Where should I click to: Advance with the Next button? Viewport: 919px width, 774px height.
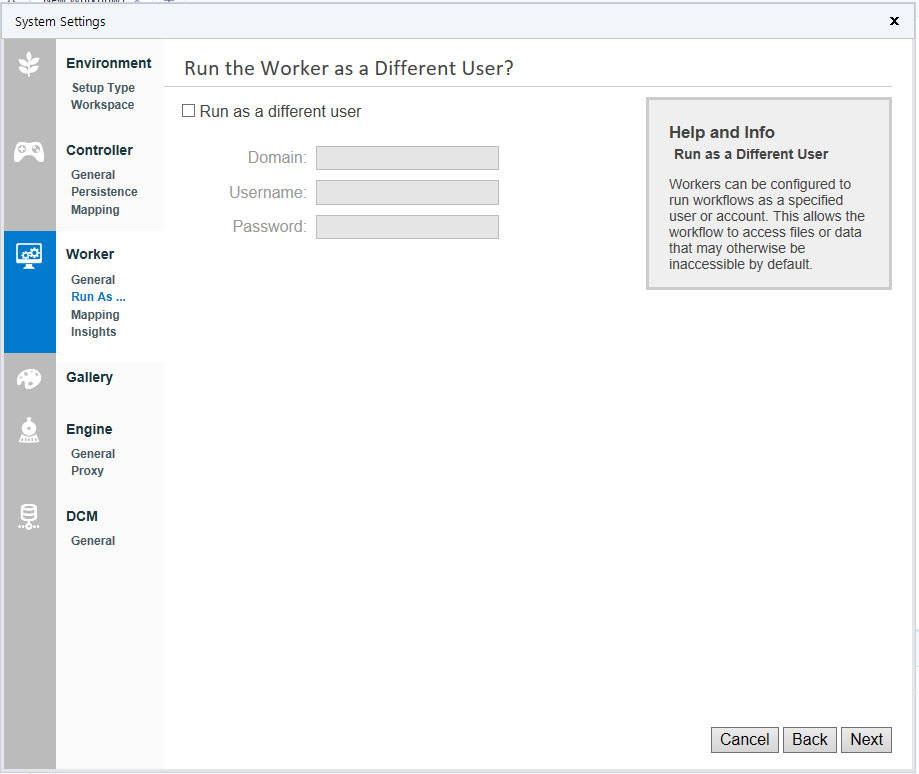pos(865,739)
